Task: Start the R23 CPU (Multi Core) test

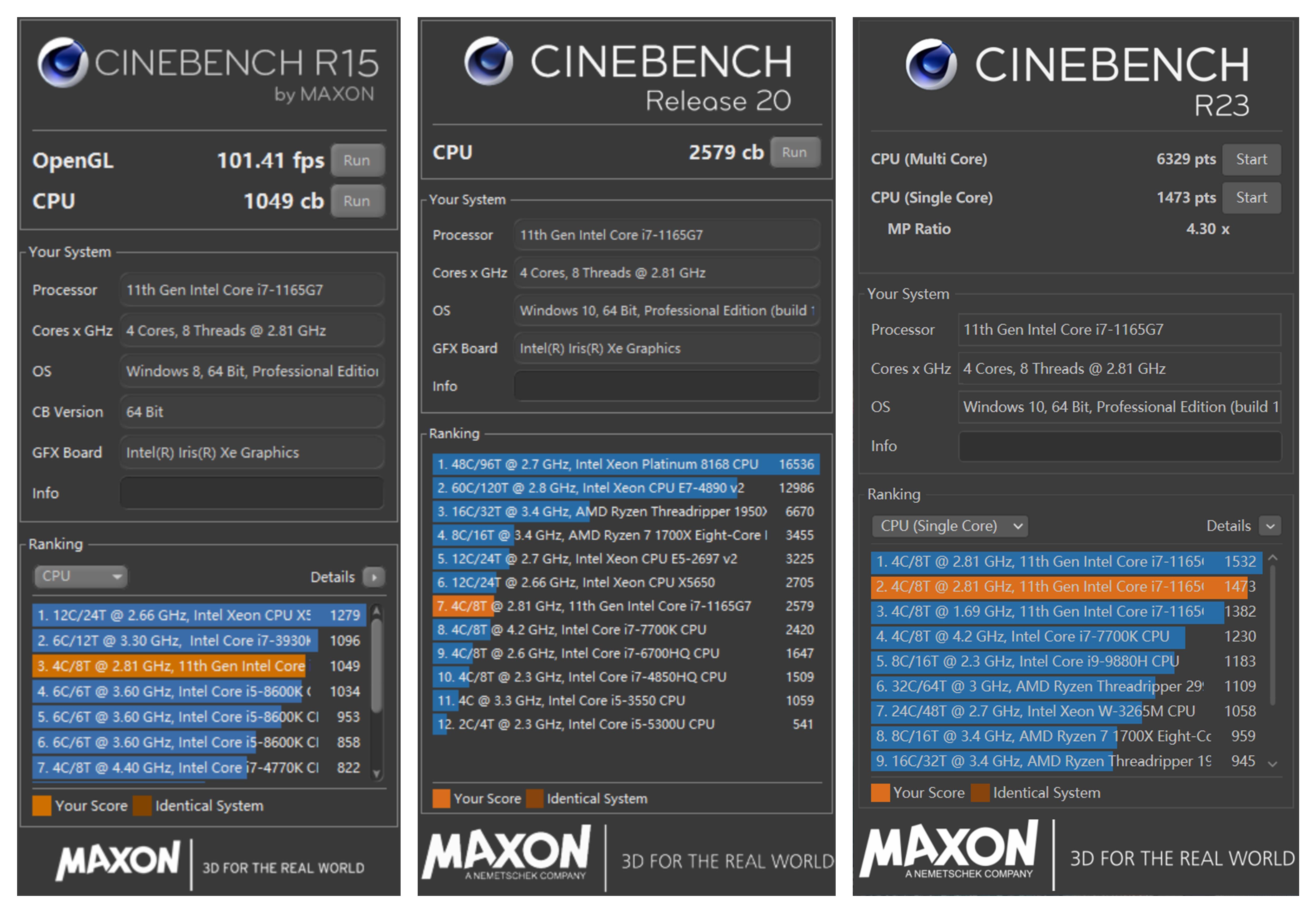Action: [x=1251, y=160]
